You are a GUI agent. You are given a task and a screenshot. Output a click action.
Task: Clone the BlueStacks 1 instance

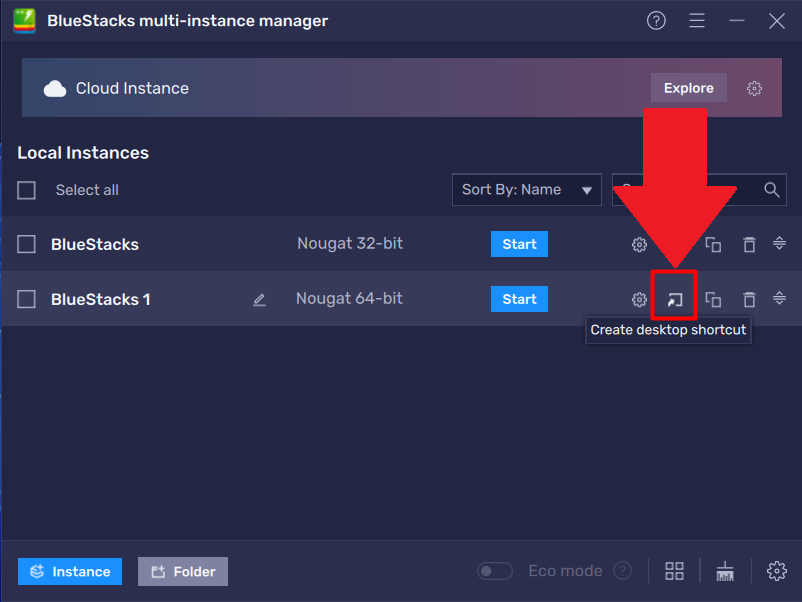tap(713, 299)
